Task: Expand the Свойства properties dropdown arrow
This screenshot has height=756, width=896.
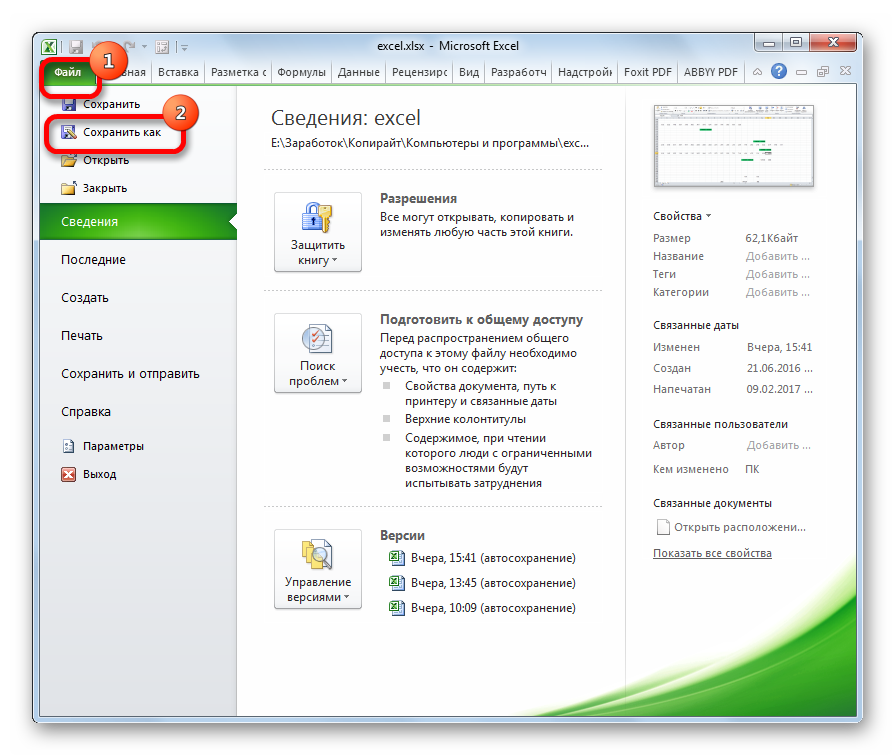Action: (x=709, y=216)
